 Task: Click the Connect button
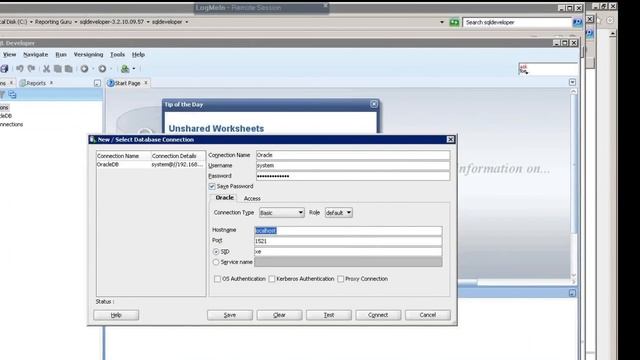pyautogui.click(x=378, y=315)
